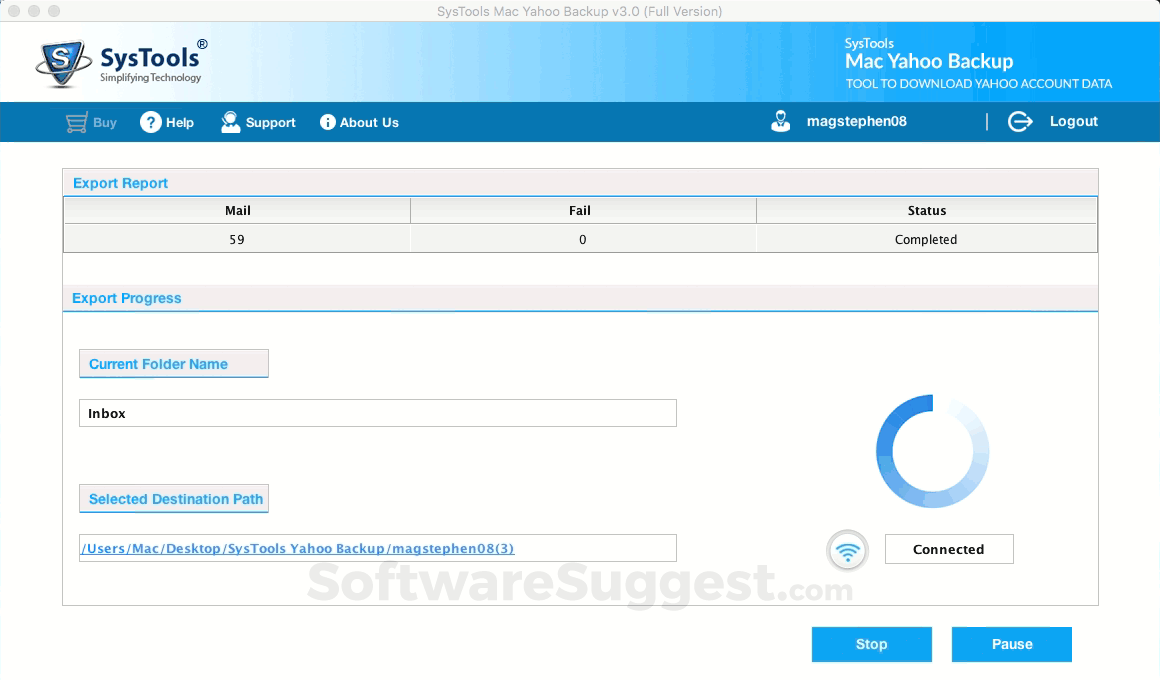1160x680 pixels.
Task: Click the Current Folder Name label
Action: click(x=174, y=364)
